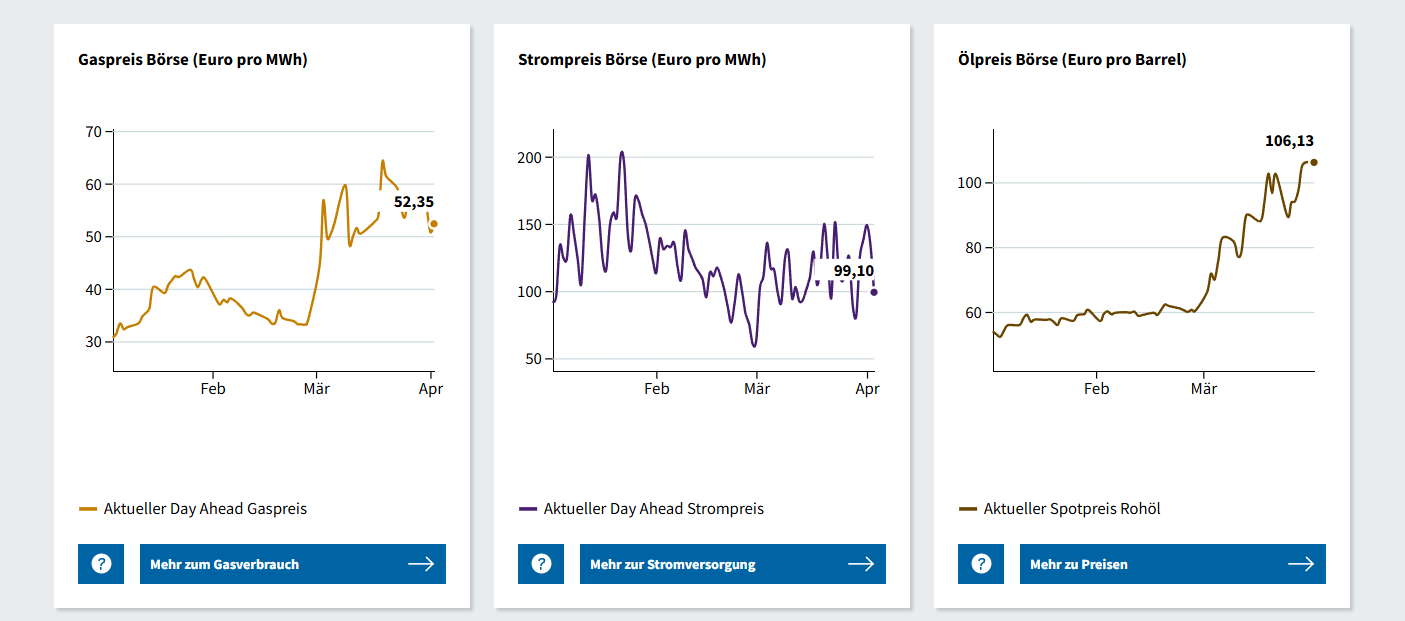
Task: Select the endpoint dot showing 52,35 on gas chart
Action: 432,225
